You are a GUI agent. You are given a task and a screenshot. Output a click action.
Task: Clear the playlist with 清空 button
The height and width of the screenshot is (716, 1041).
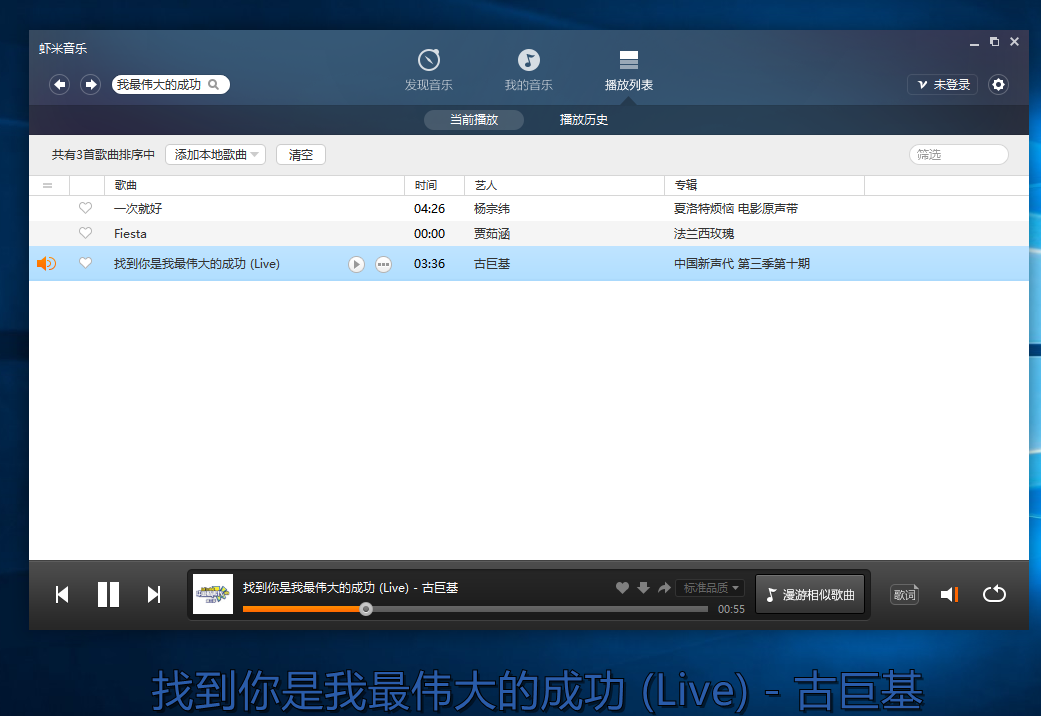coord(301,154)
